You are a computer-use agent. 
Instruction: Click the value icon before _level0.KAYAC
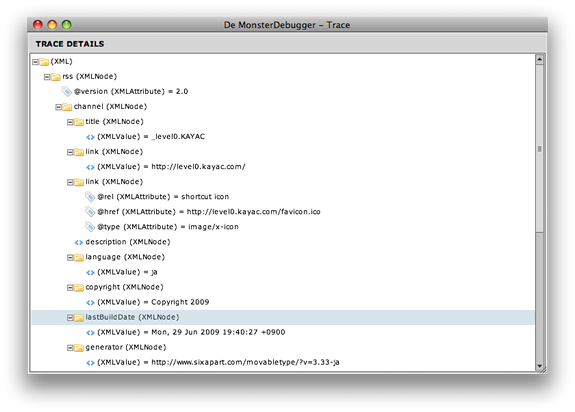pyautogui.click(x=90, y=137)
